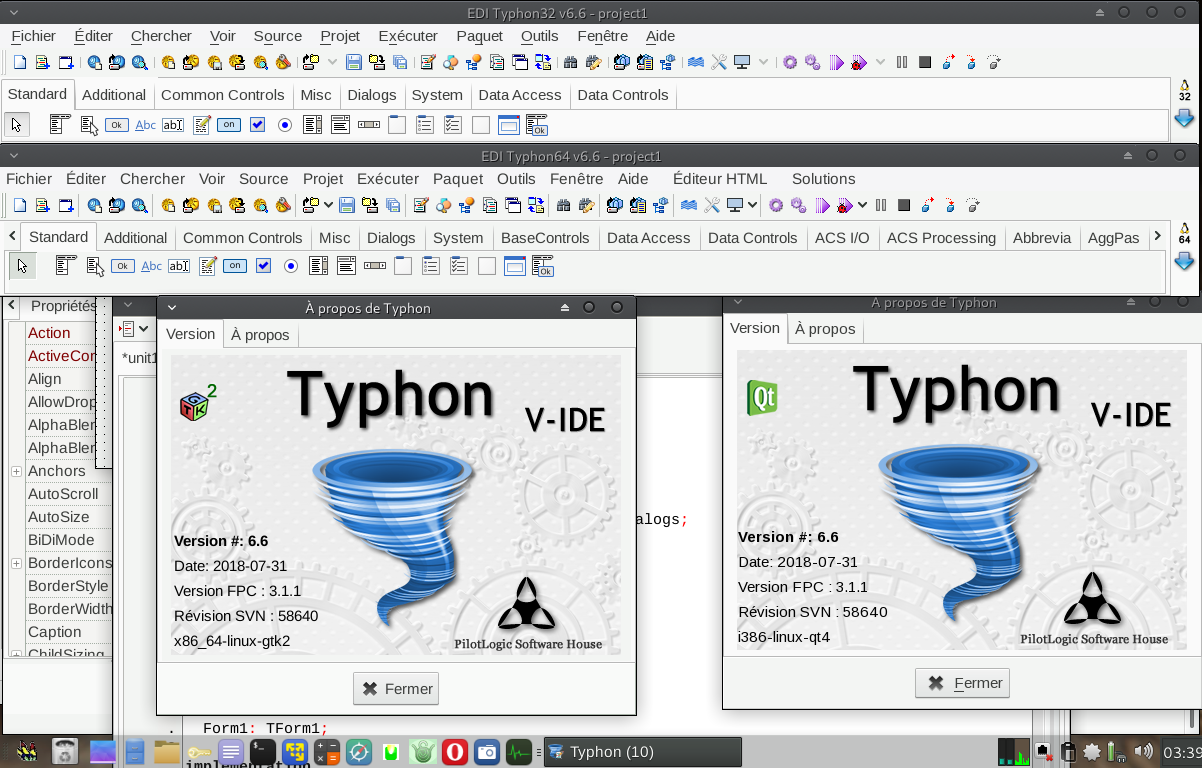The image size is (1202, 768).
Task: Click the Save floppy icon in Typhon64 toolbar
Action: [347, 205]
